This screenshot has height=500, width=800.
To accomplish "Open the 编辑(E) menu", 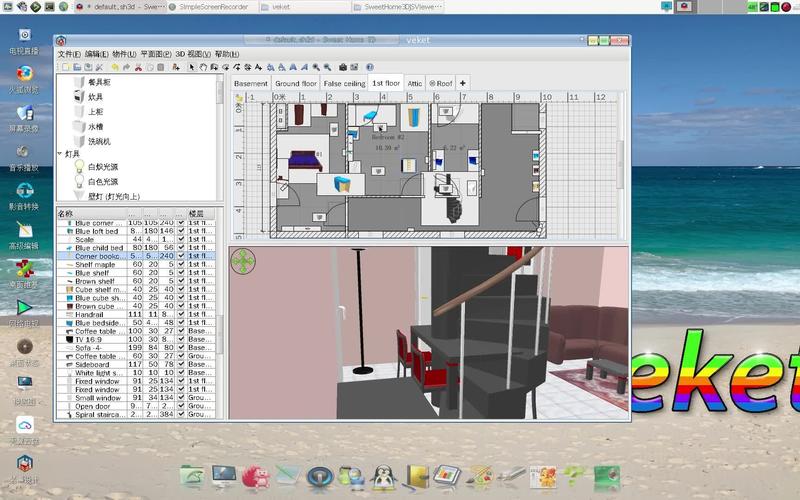I will coord(96,54).
